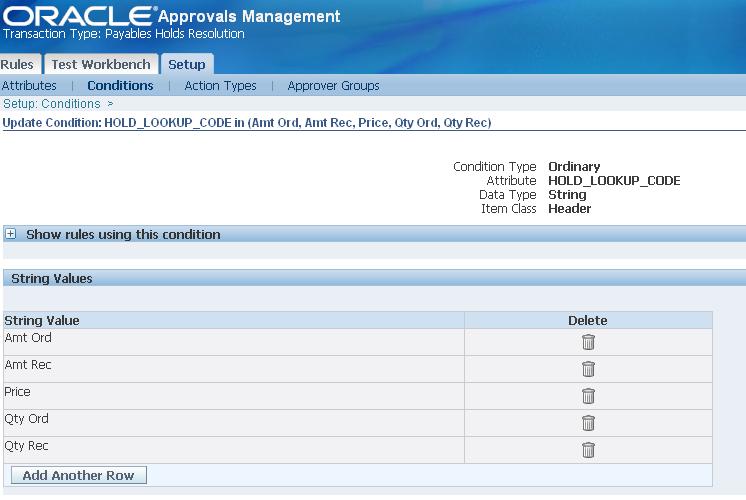The image size is (746, 500).
Task: Select the Amt Ord string value cell
Action: pos(234,342)
